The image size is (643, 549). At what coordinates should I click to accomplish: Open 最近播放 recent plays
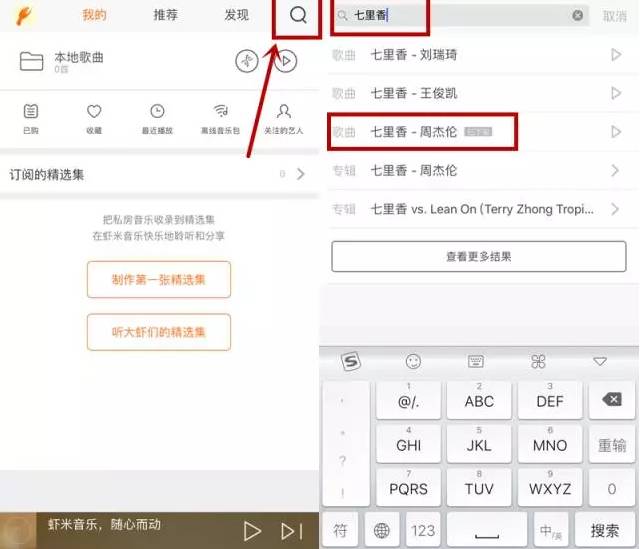157,119
